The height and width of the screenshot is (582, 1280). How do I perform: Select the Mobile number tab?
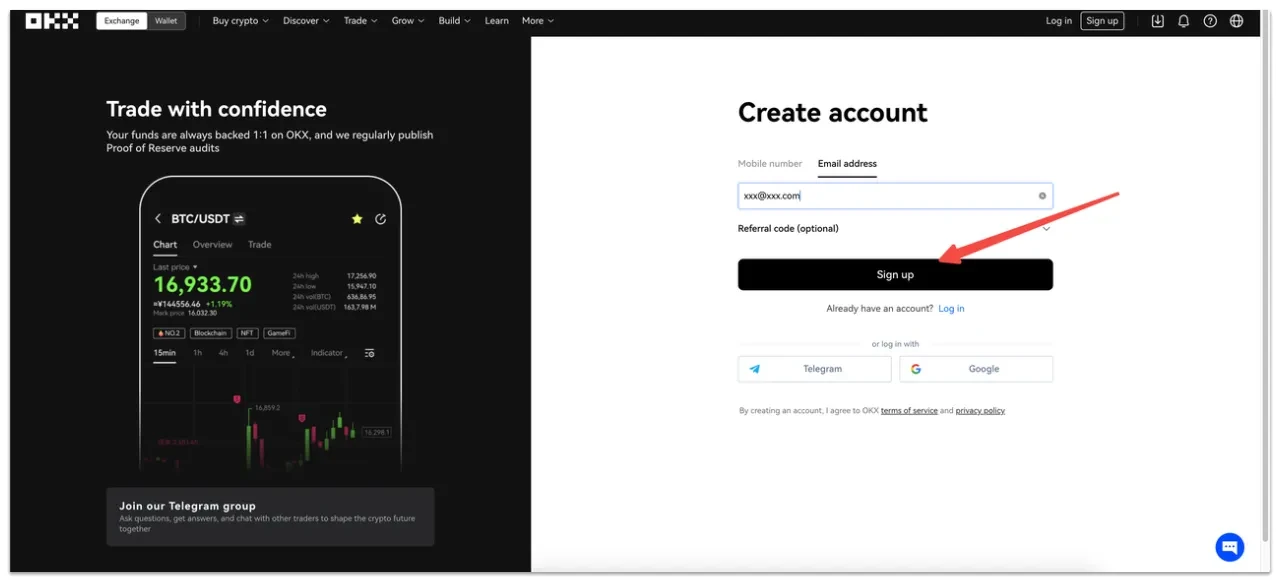click(770, 164)
